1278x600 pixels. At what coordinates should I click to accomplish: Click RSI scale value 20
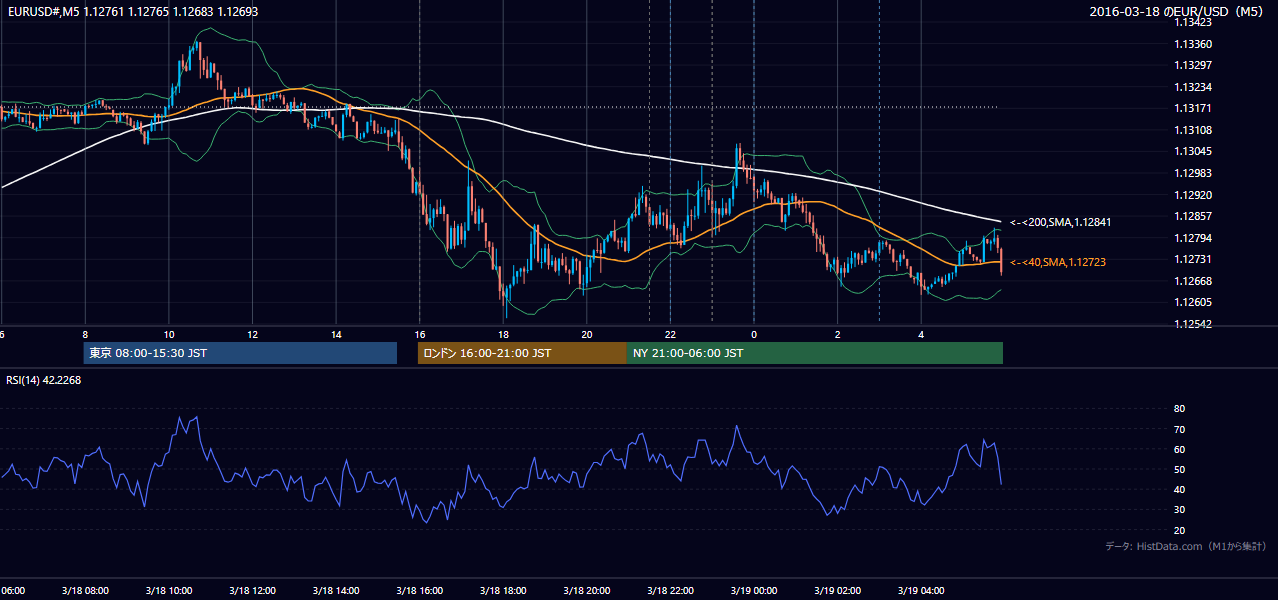(1180, 530)
